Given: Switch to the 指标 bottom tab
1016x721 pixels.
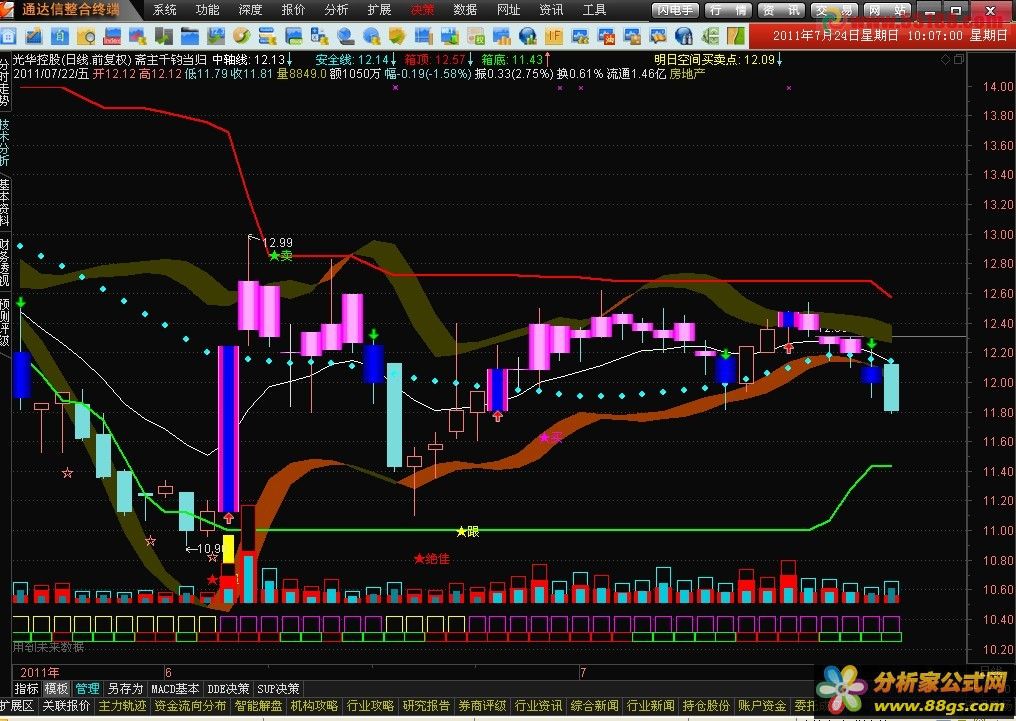Looking at the screenshot, I should 27,689.
